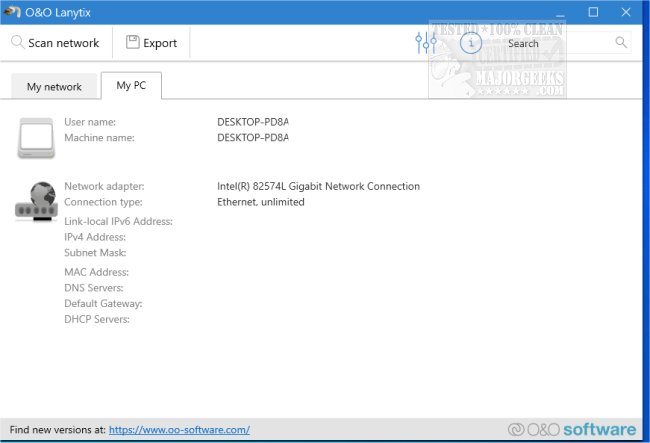Click the Connection type label

103,202
